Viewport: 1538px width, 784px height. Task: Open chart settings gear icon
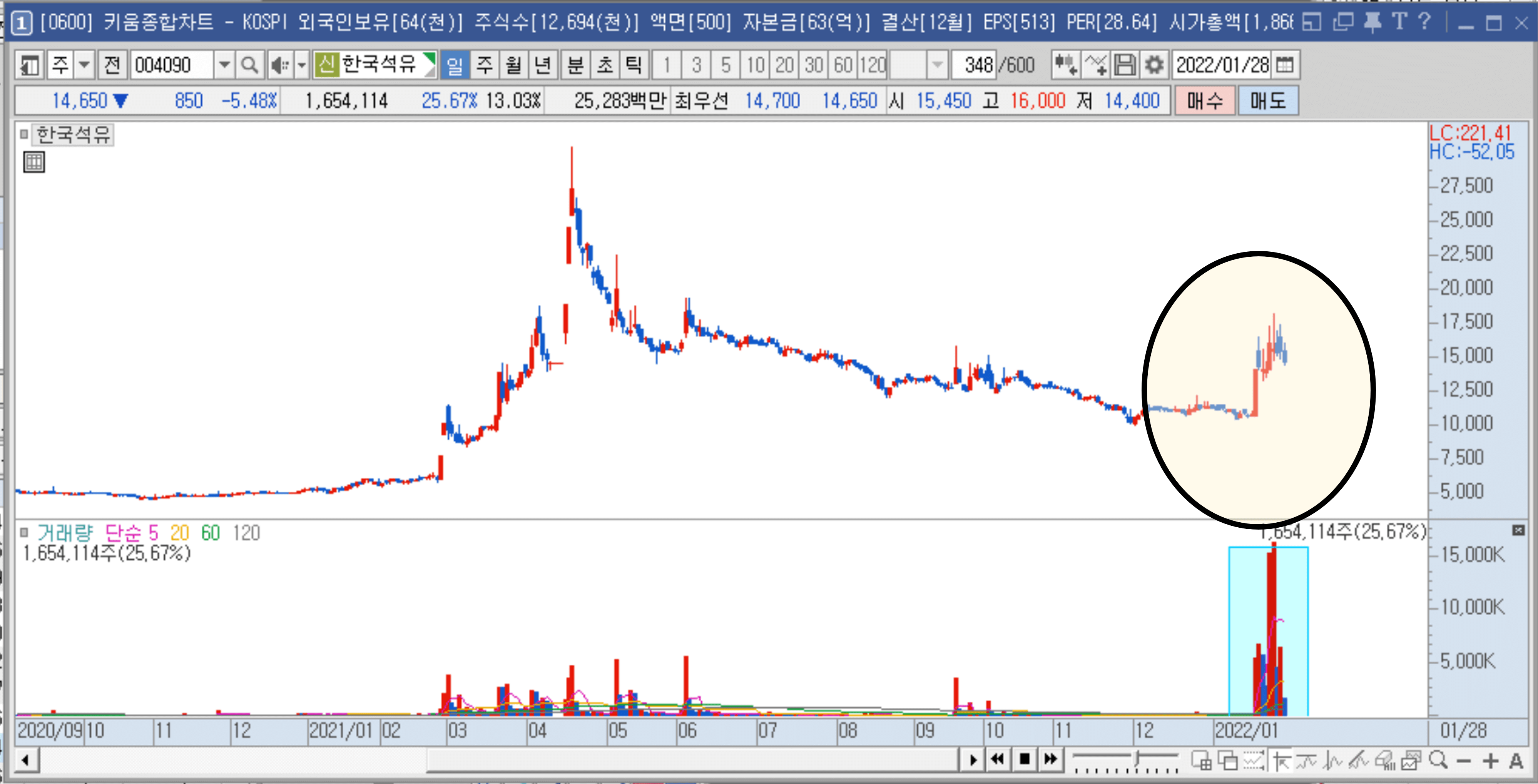(x=1155, y=65)
